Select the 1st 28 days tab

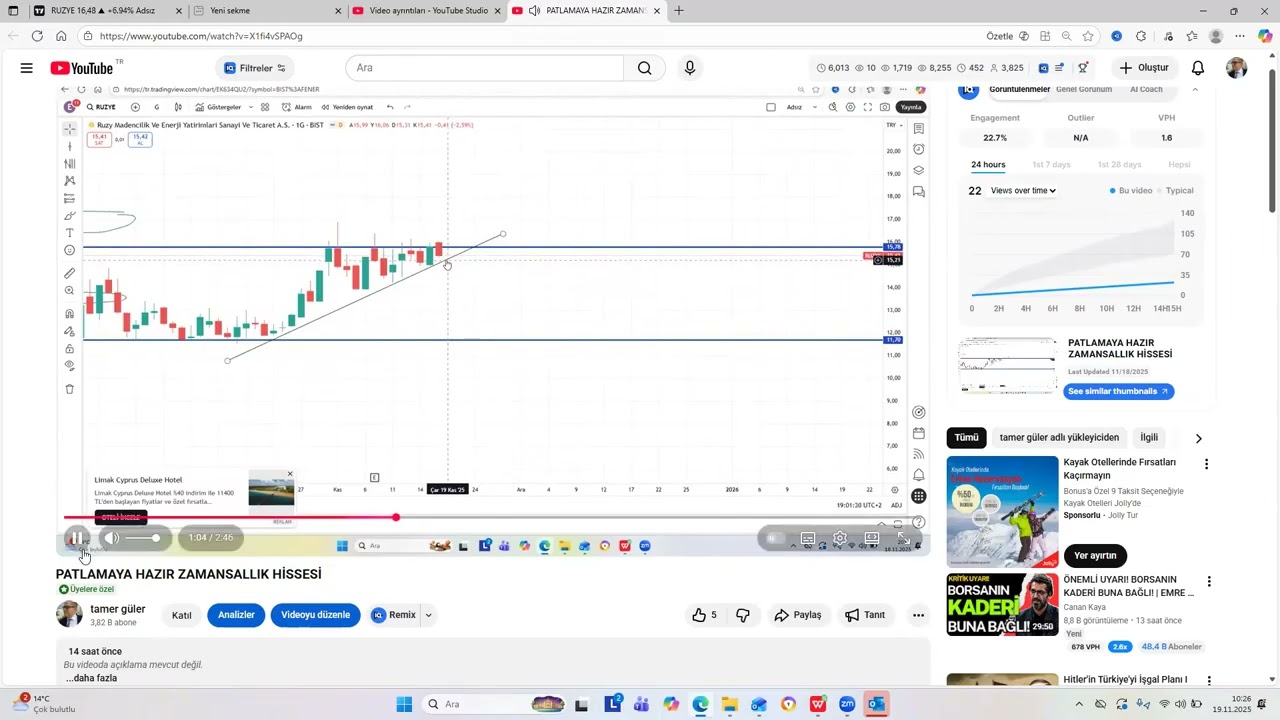[1119, 165]
